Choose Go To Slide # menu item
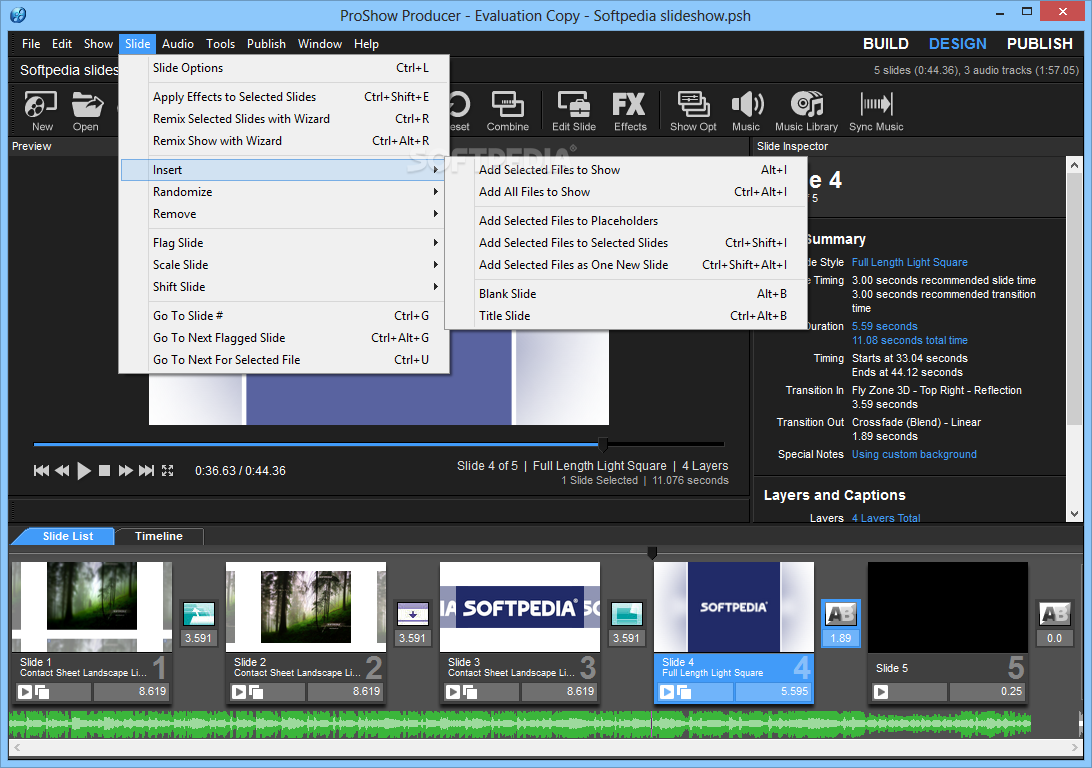The image size is (1092, 768). coord(284,315)
